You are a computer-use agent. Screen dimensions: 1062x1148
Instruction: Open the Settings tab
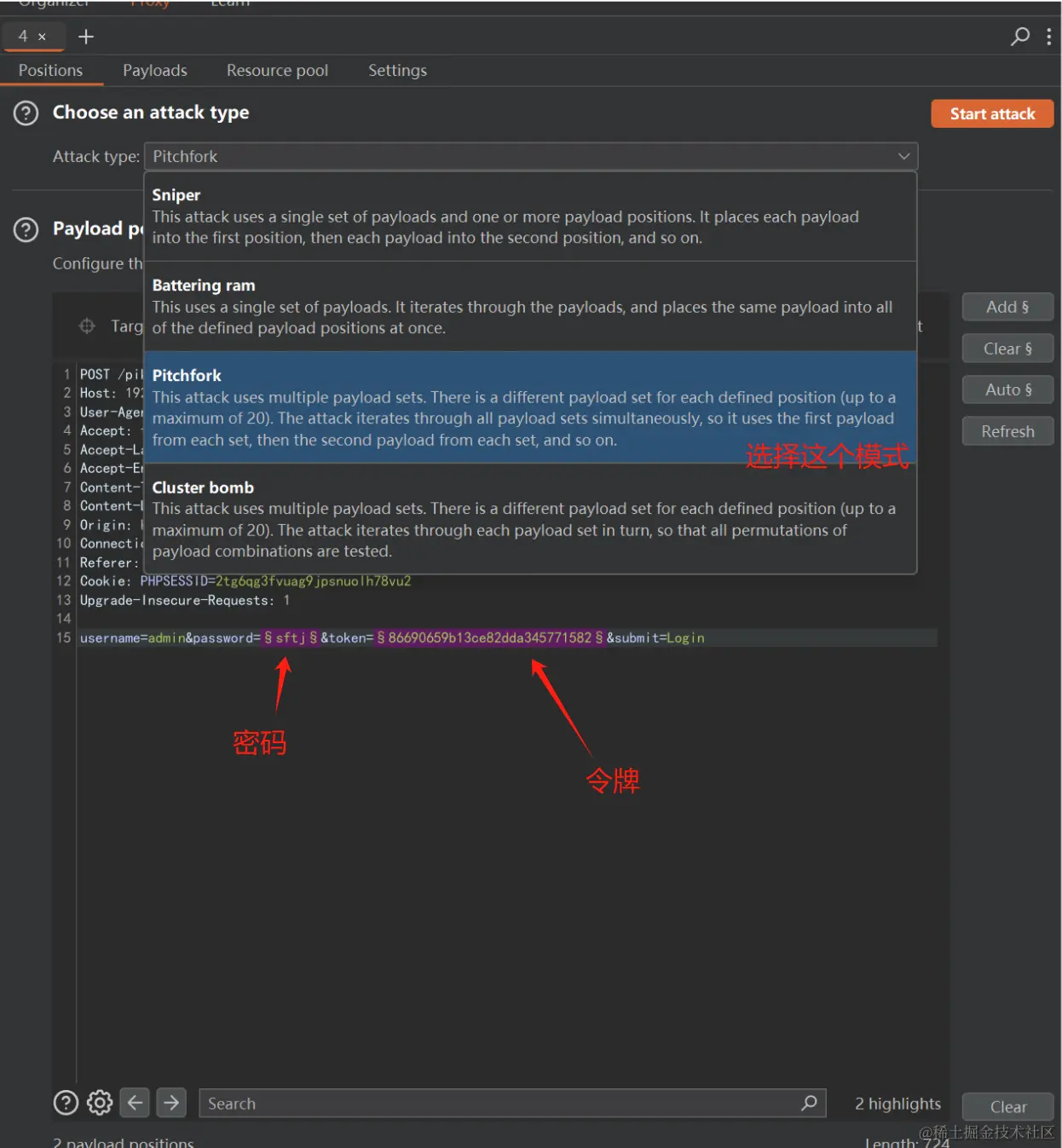(x=397, y=71)
